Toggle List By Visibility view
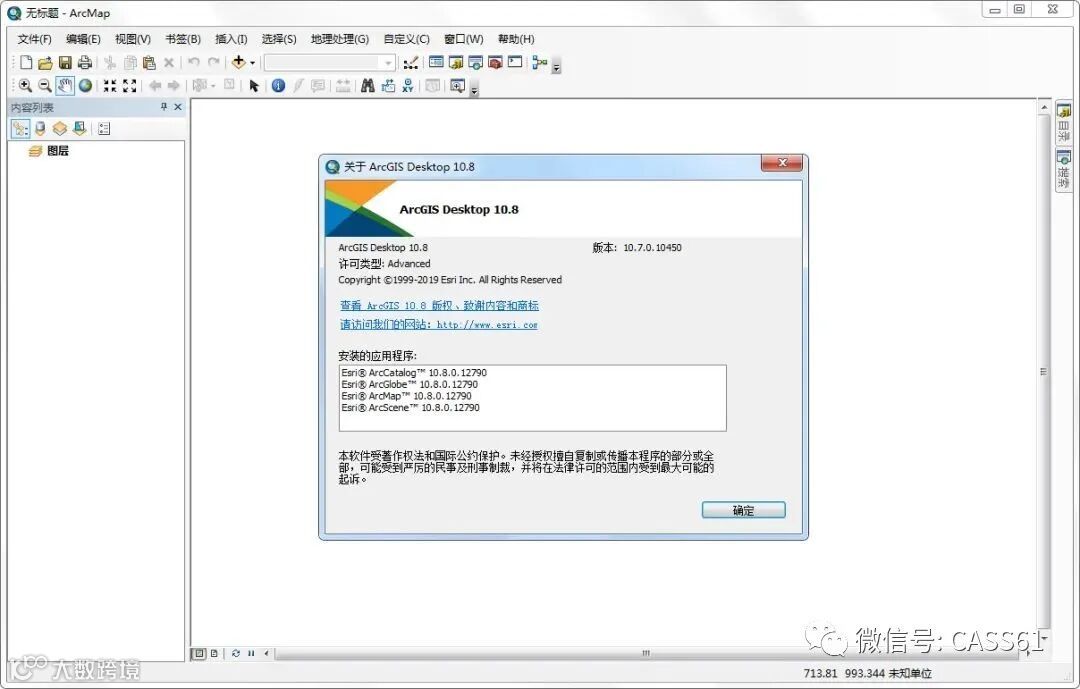The image size is (1080, 689). (60, 129)
